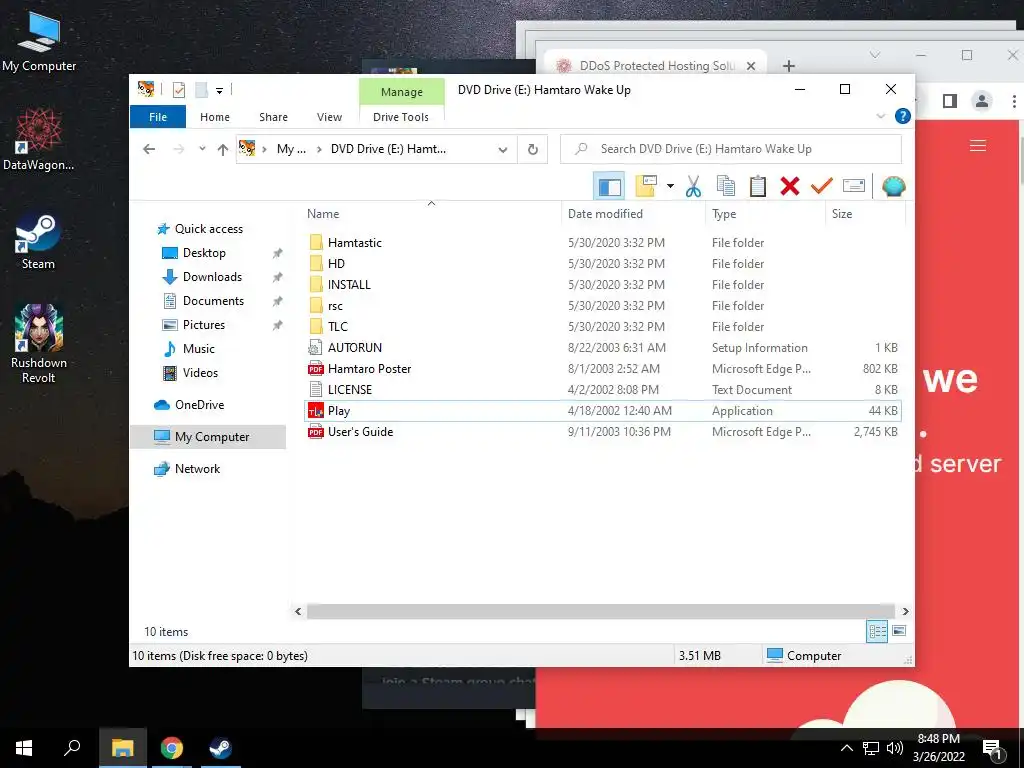Click the Cut scissors icon
1024x768 pixels.
[694, 187]
